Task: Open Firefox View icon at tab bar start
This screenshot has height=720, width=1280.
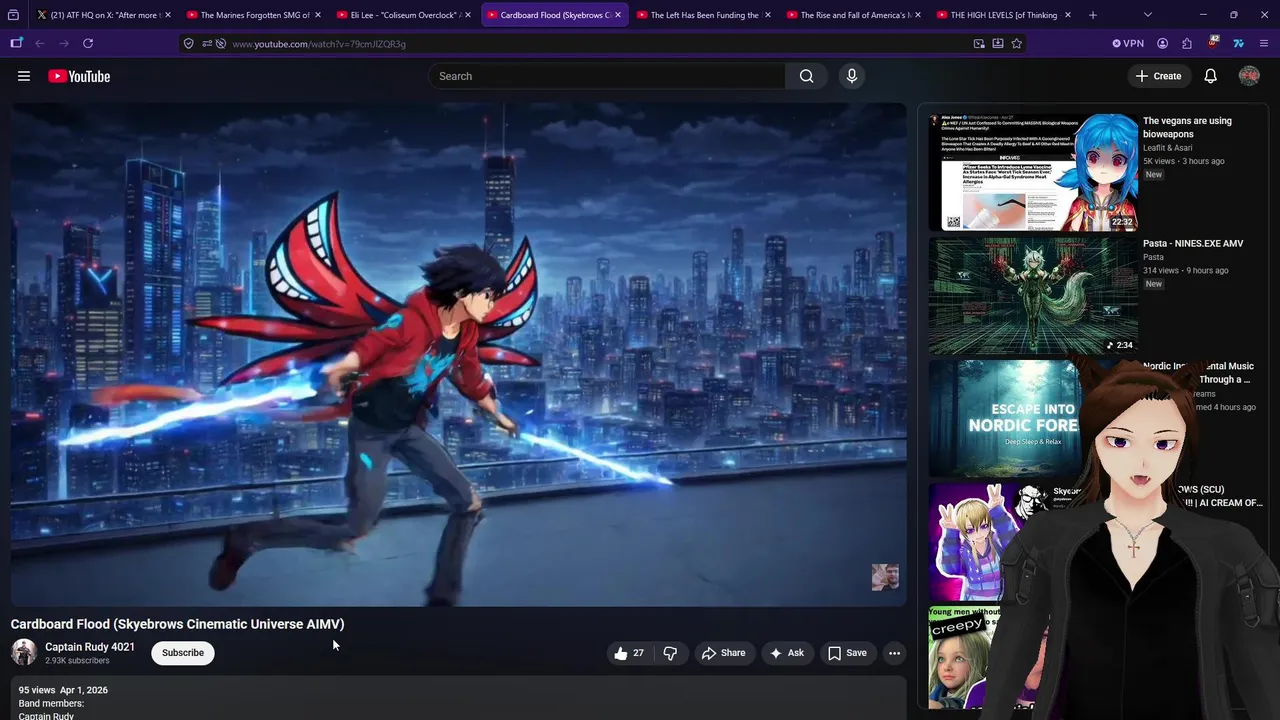Action: [13, 15]
